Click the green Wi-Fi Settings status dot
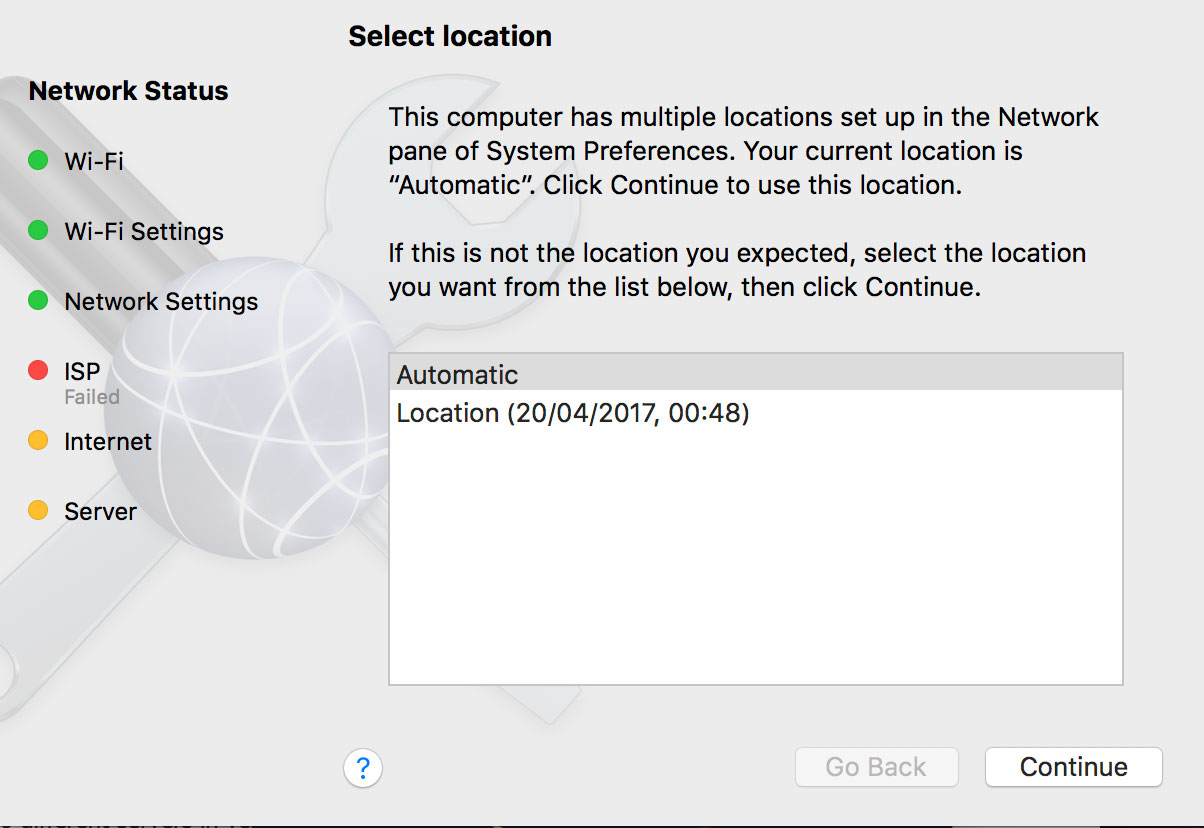The image size is (1204, 828). (x=38, y=231)
